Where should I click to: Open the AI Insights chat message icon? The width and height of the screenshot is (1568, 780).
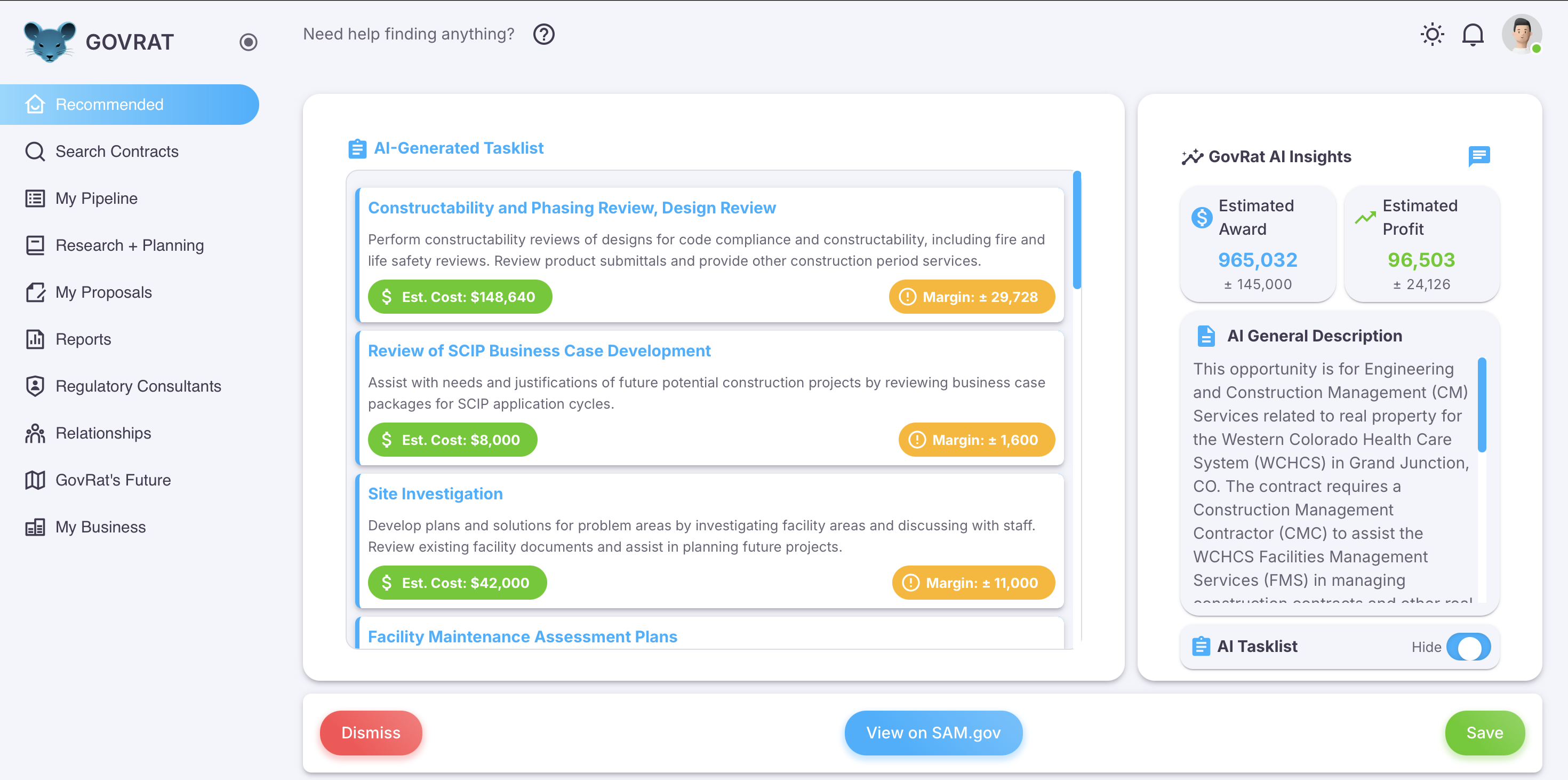point(1478,156)
